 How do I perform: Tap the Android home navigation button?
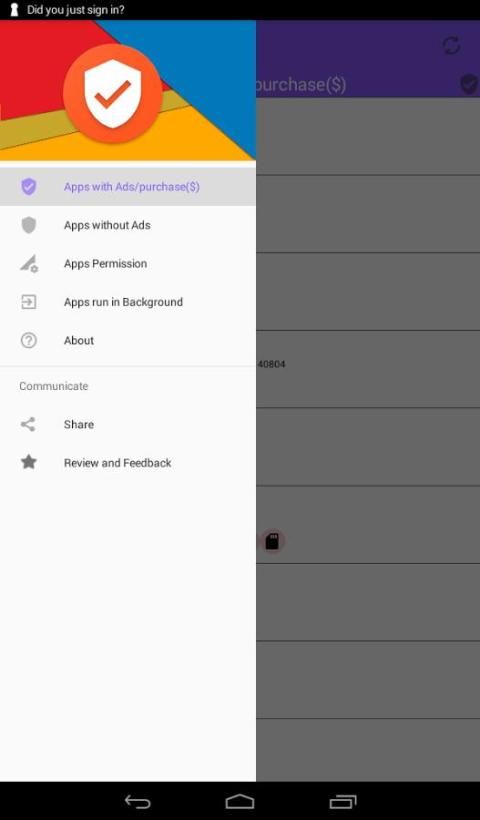pyautogui.click(x=240, y=801)
